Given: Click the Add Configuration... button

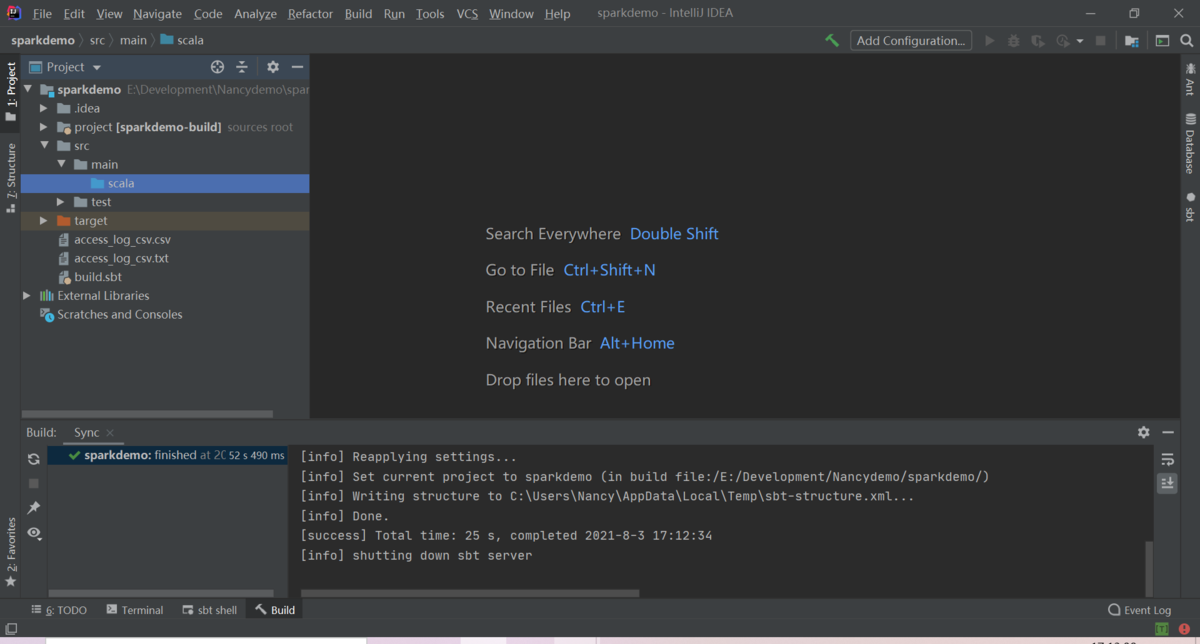Looking at the screenshot, I should click(911, 41).
